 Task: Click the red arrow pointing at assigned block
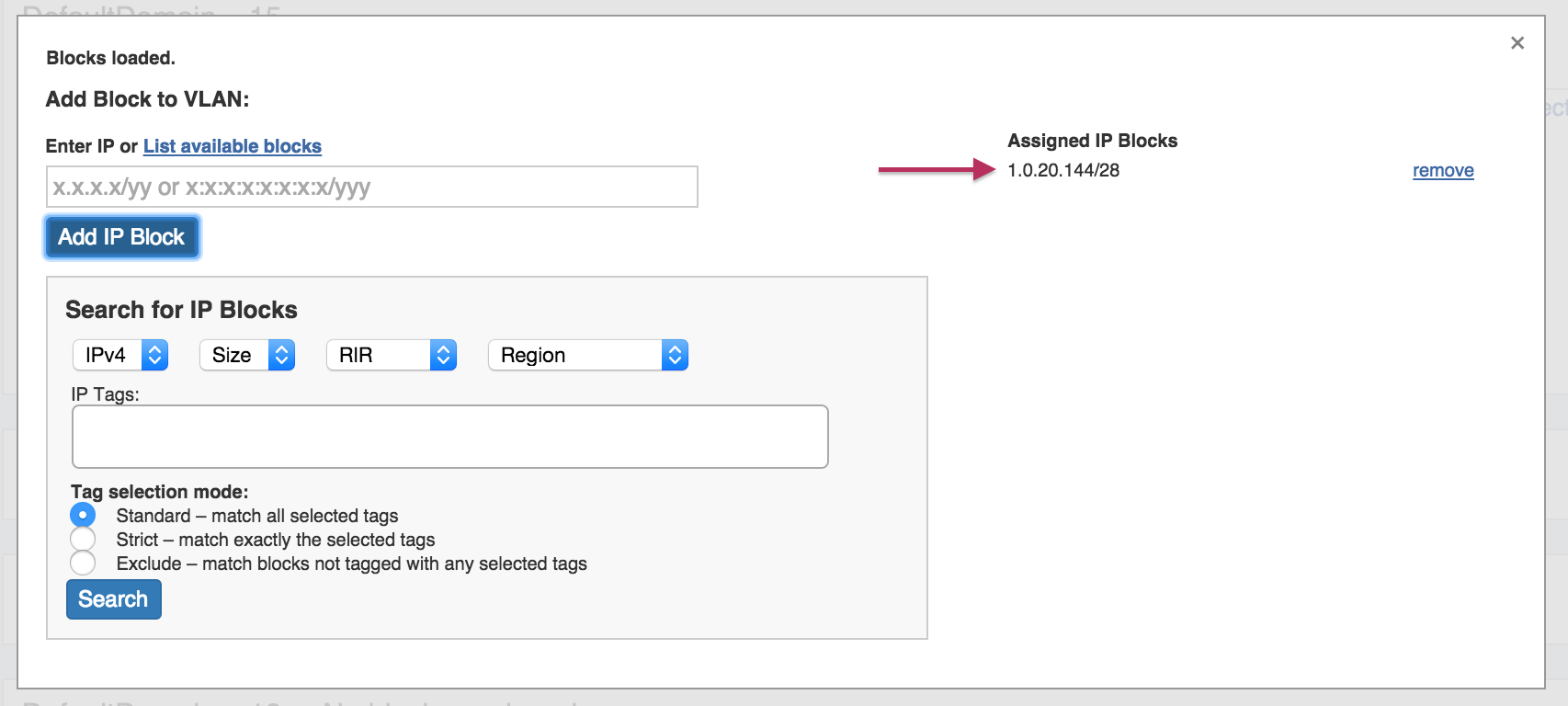pyautogui.click(x=936, y=170)
